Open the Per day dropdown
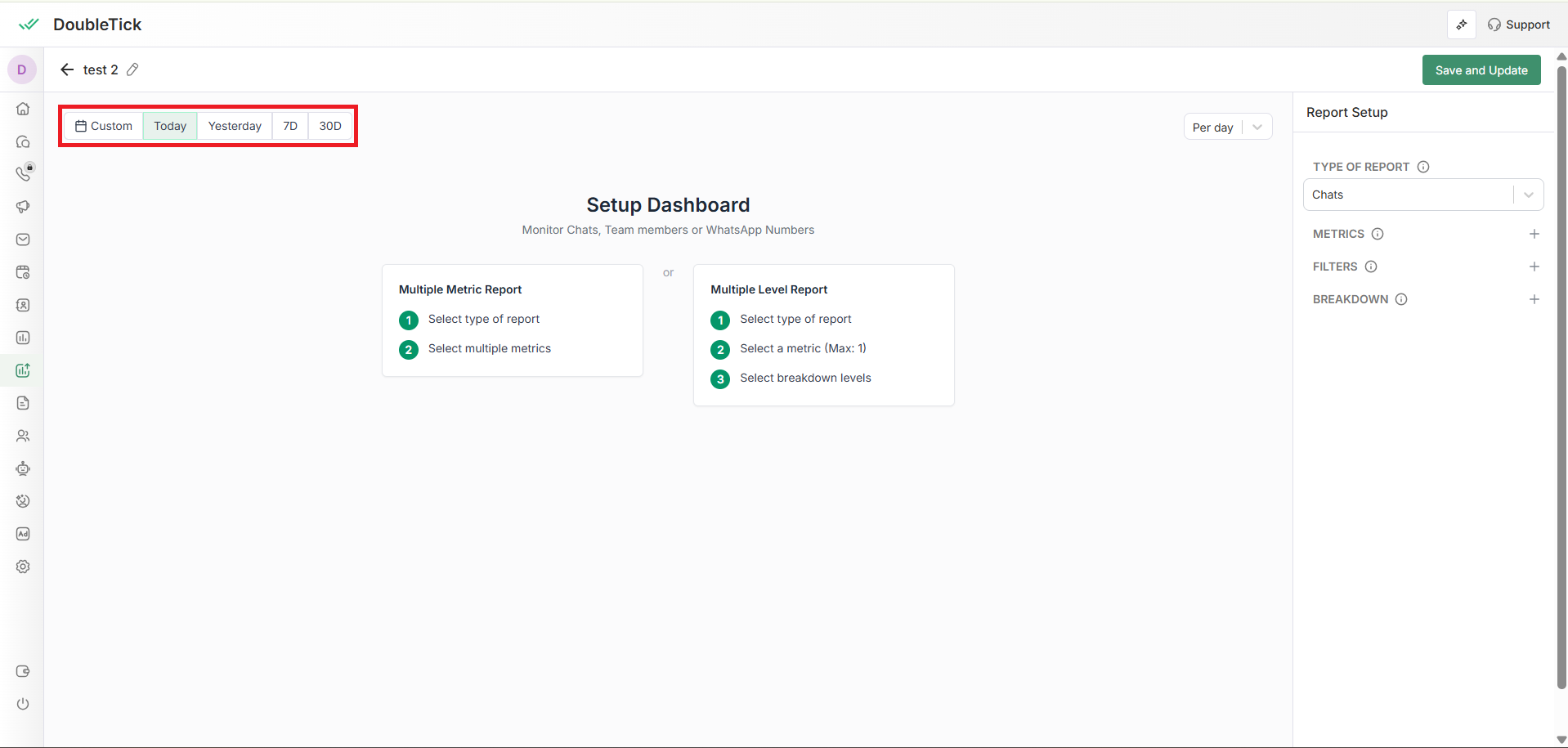Screen dimensions: 1568x748 click(x=1227, y=127)
